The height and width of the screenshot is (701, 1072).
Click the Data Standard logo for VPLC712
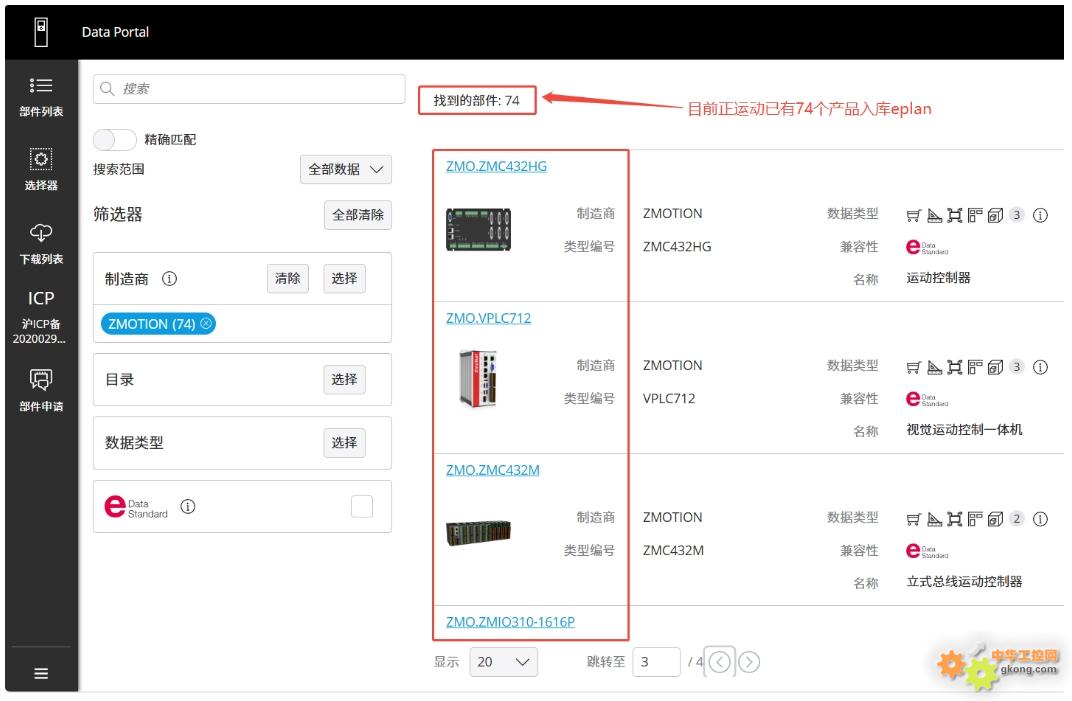[926, 399]
